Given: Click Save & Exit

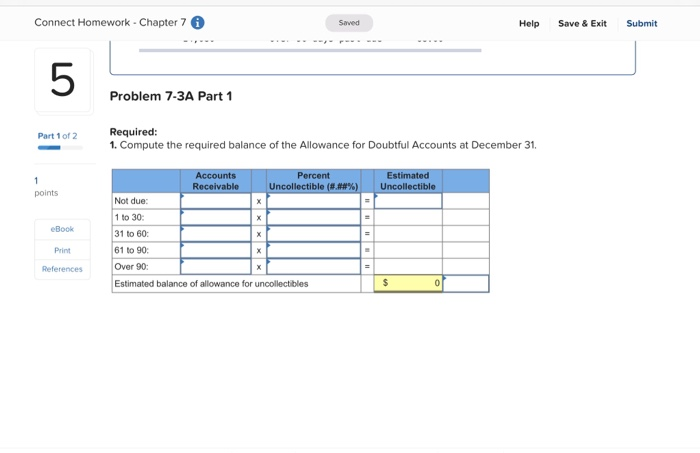Looking at the screenshot, I should (x=582, y=23).
